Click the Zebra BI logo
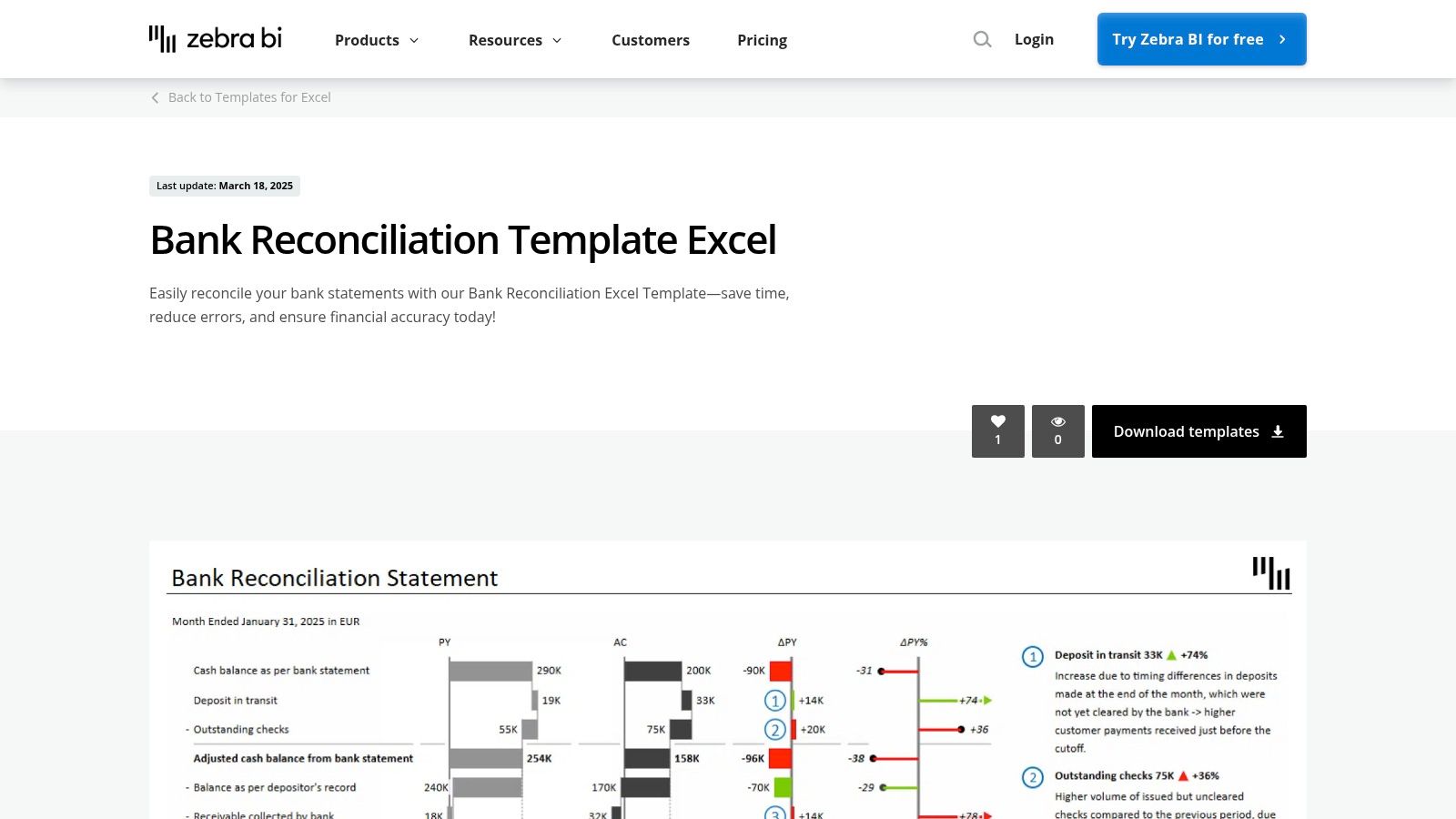 [216, 39]
